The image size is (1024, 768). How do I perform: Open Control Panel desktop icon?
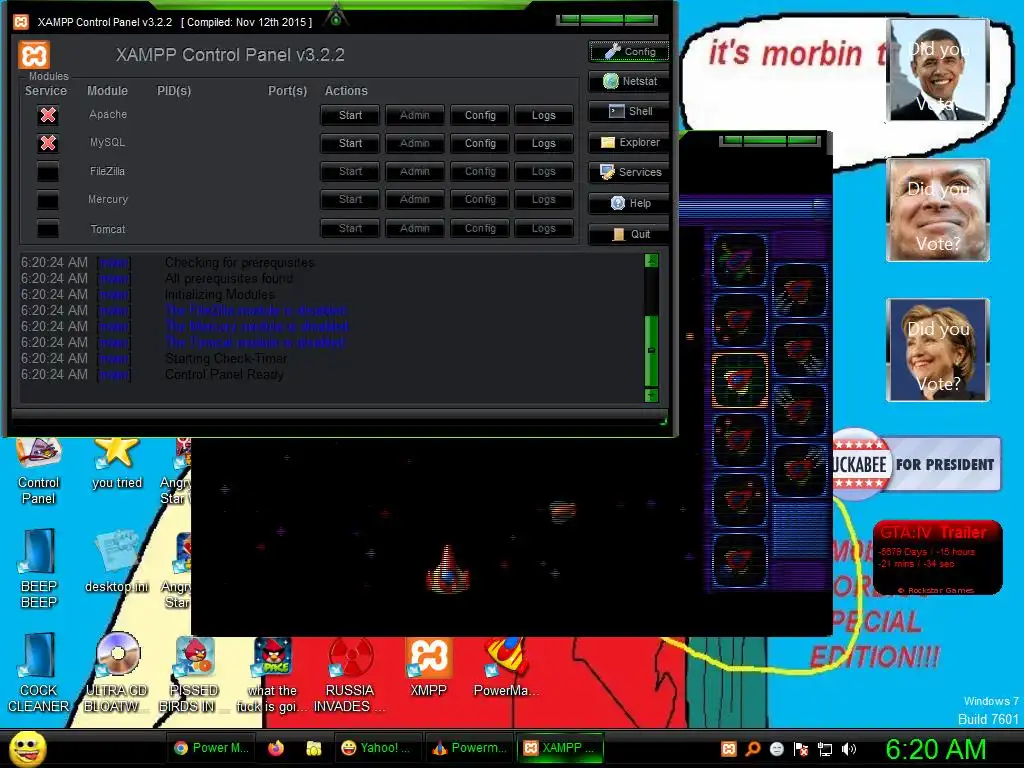39,472
